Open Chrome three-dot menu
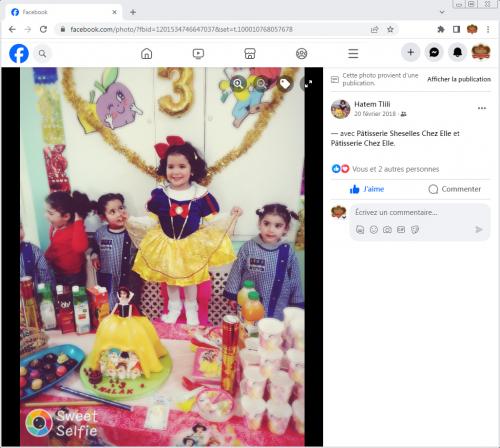 tap(488, 29)
